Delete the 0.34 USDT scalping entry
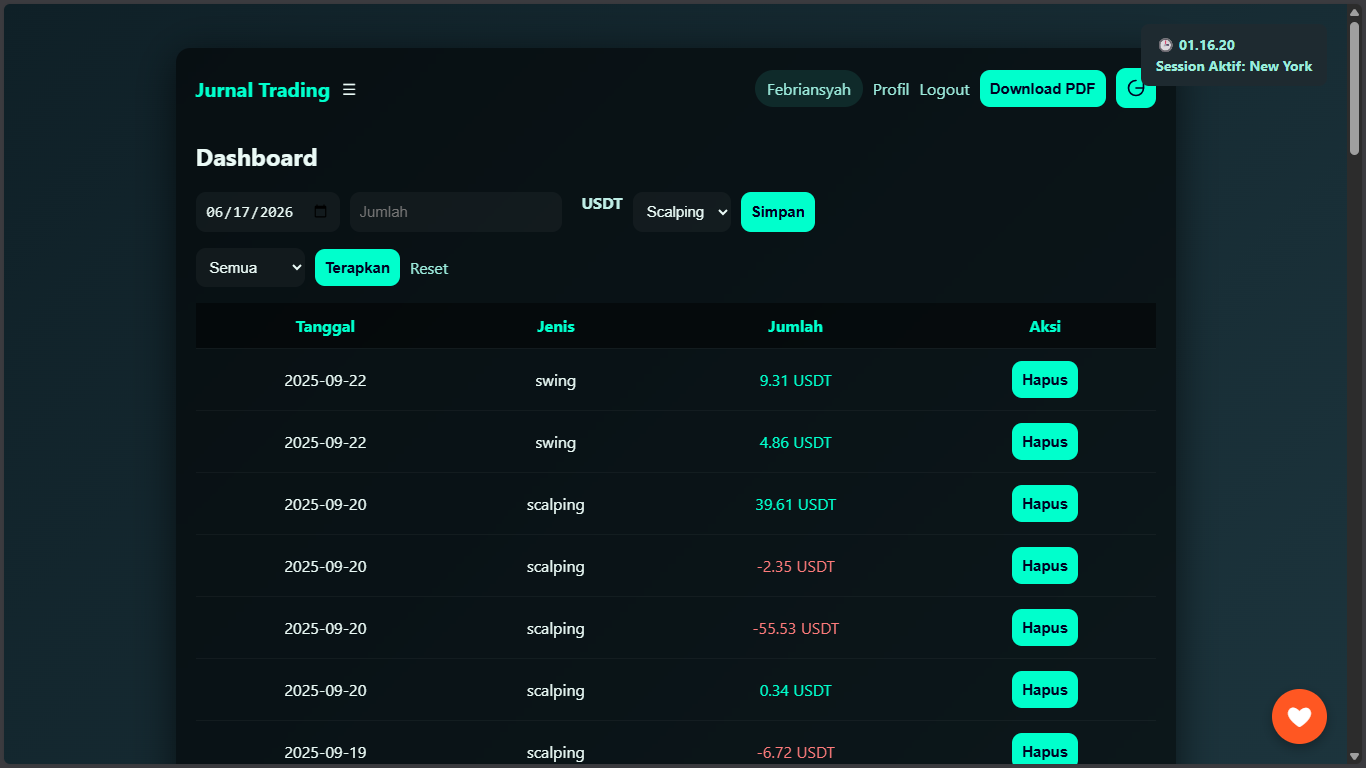 tap(1045, 690)
